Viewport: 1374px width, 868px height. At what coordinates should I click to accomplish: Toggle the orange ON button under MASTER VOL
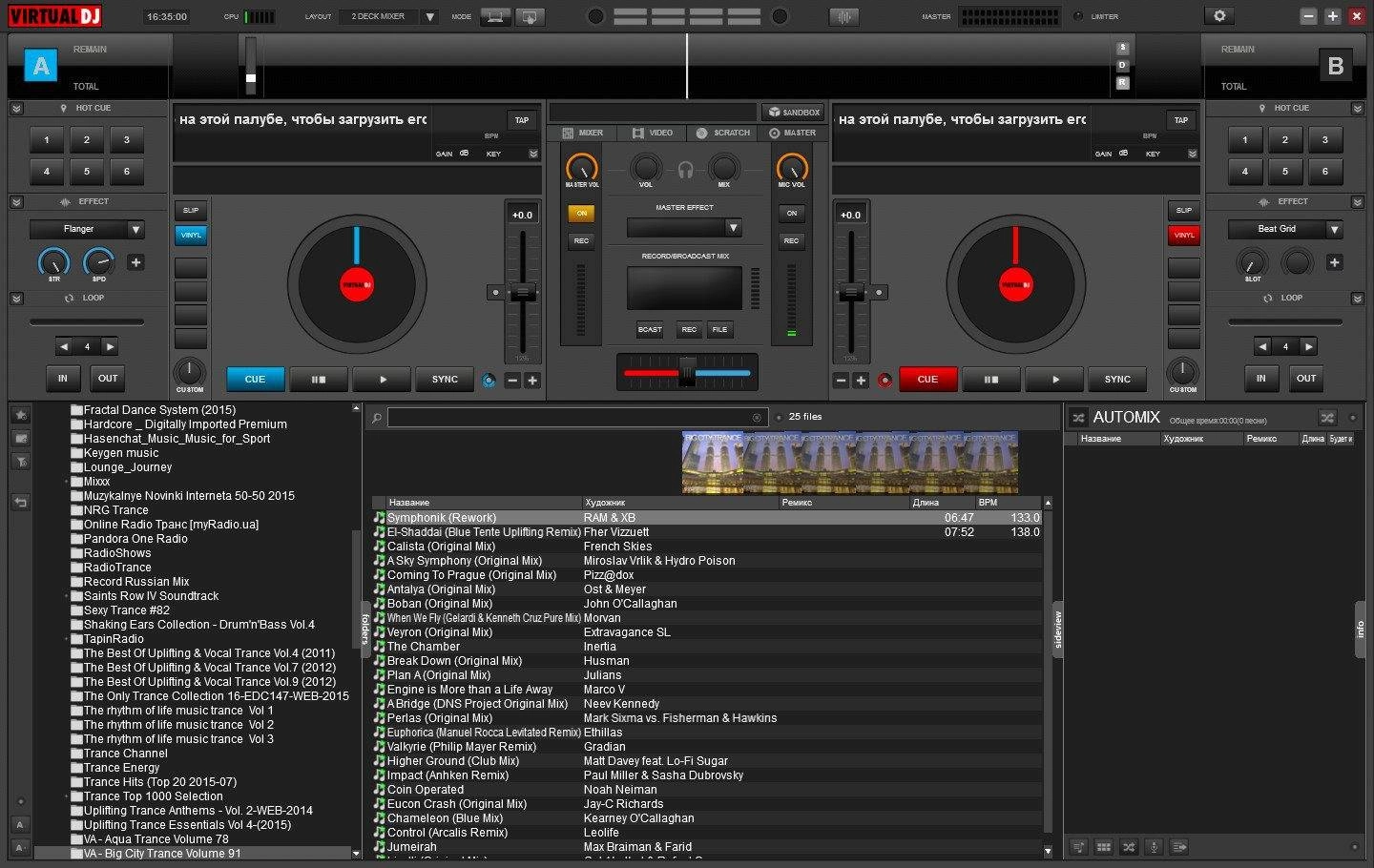[x=581, y=214]
